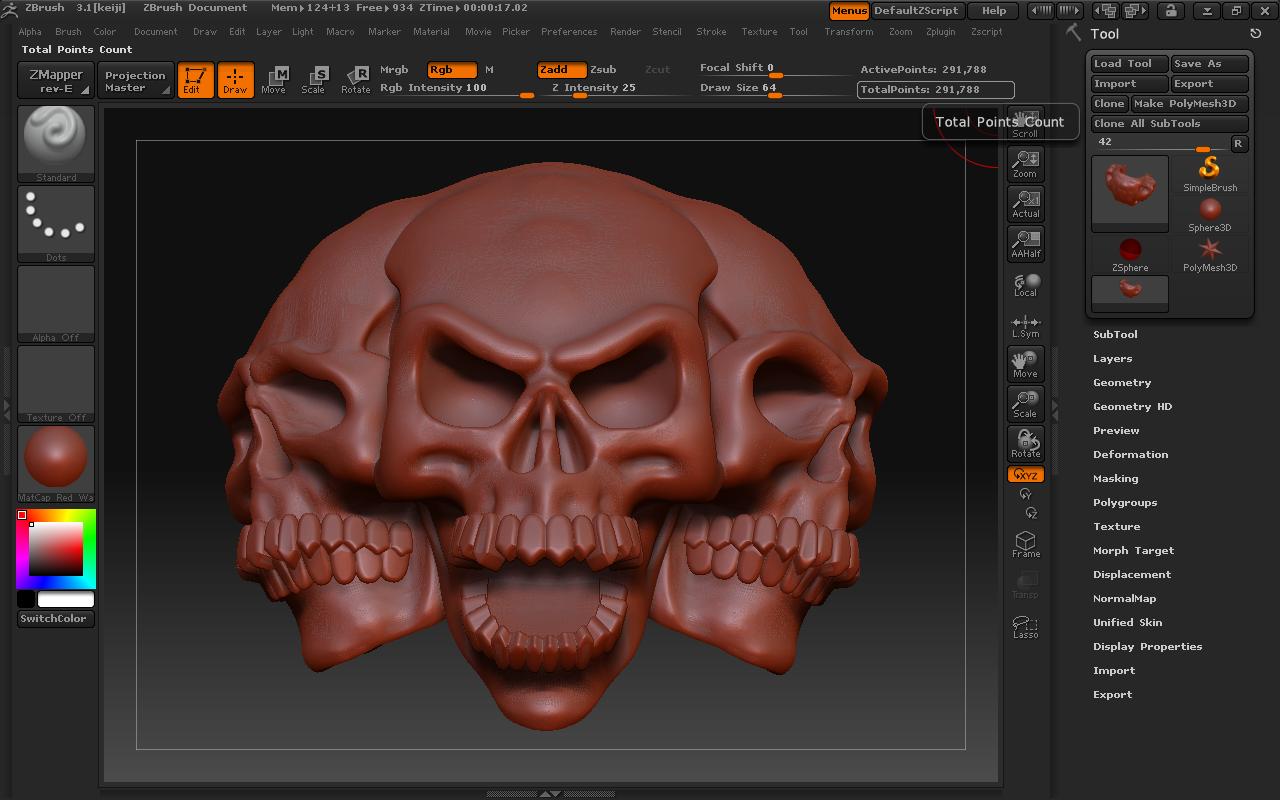Screen dimensions: 1280x800
Task: Select the ZSphere tool
Action: pyautogui.click(x=1130, y=254)
